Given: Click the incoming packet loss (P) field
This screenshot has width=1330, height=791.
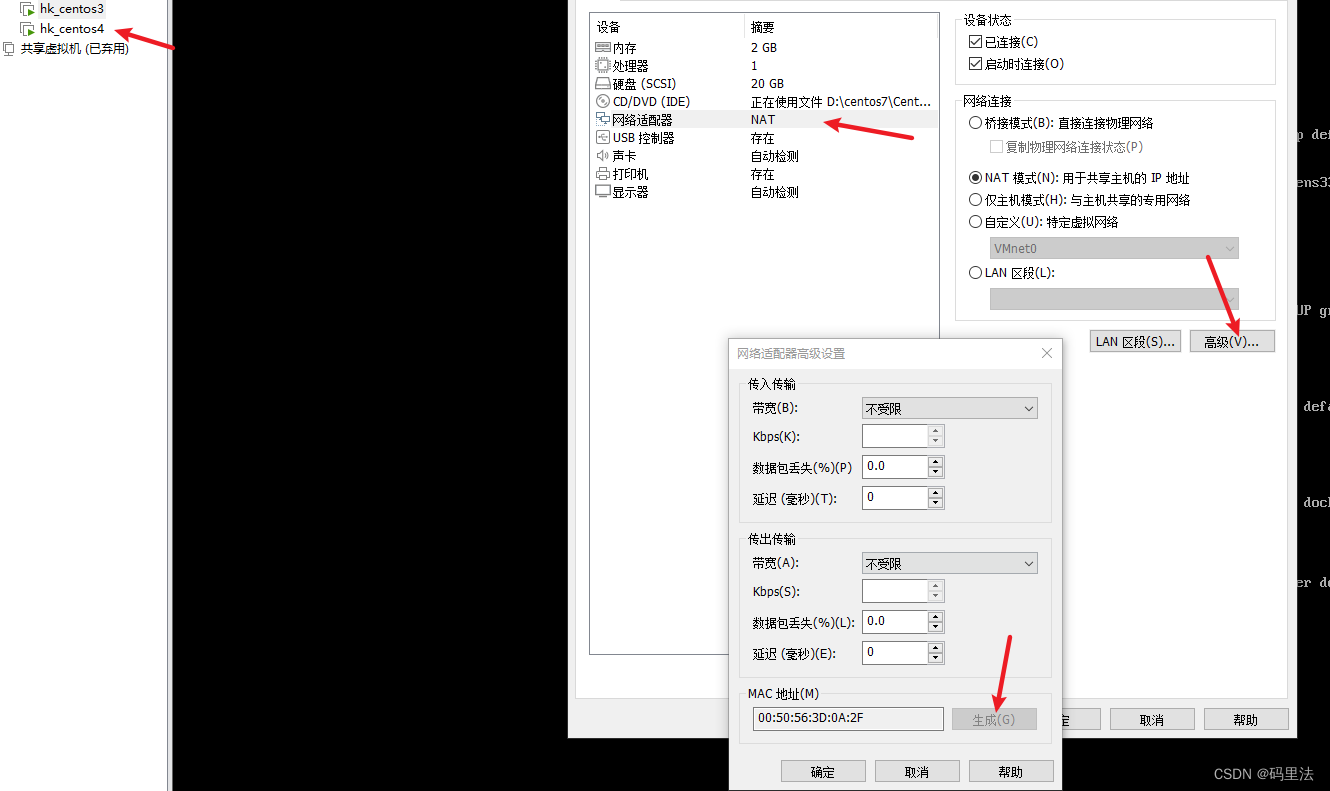Looking at the screenshot, I should click(895, 466).
